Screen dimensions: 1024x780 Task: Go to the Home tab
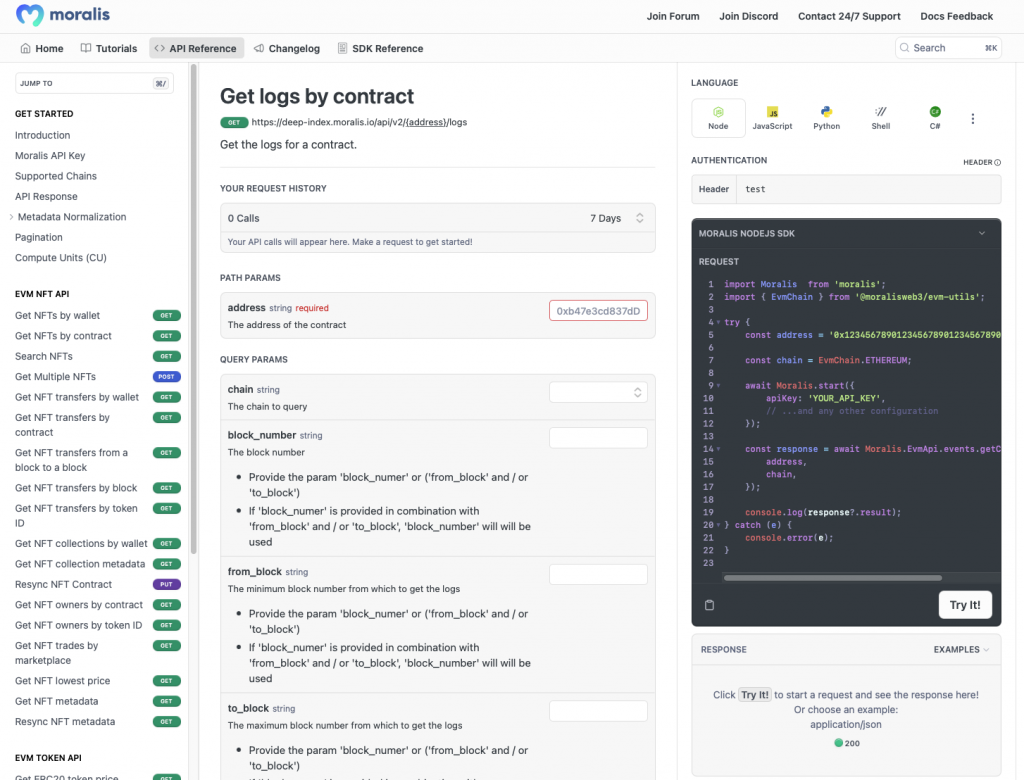click(x=42, y=48)
